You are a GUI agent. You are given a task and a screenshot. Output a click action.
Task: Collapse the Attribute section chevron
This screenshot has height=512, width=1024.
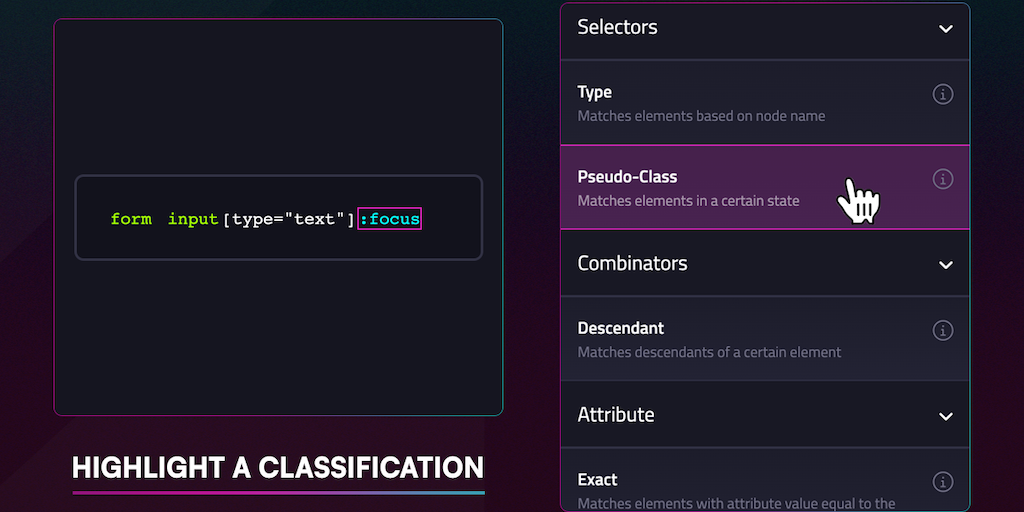click(x=946, y=416)
